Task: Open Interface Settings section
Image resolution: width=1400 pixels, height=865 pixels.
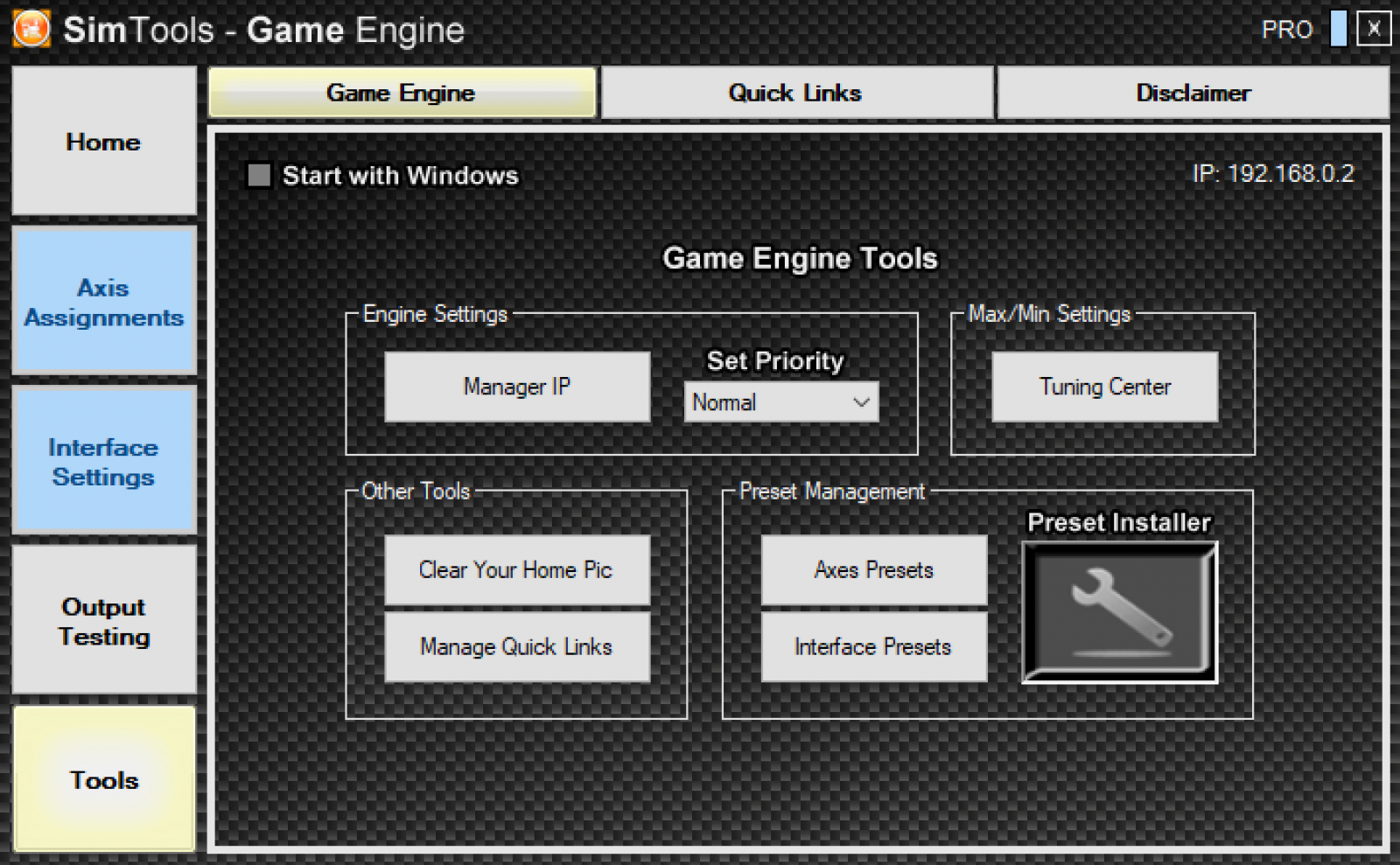Action: (x=104, y=461)
